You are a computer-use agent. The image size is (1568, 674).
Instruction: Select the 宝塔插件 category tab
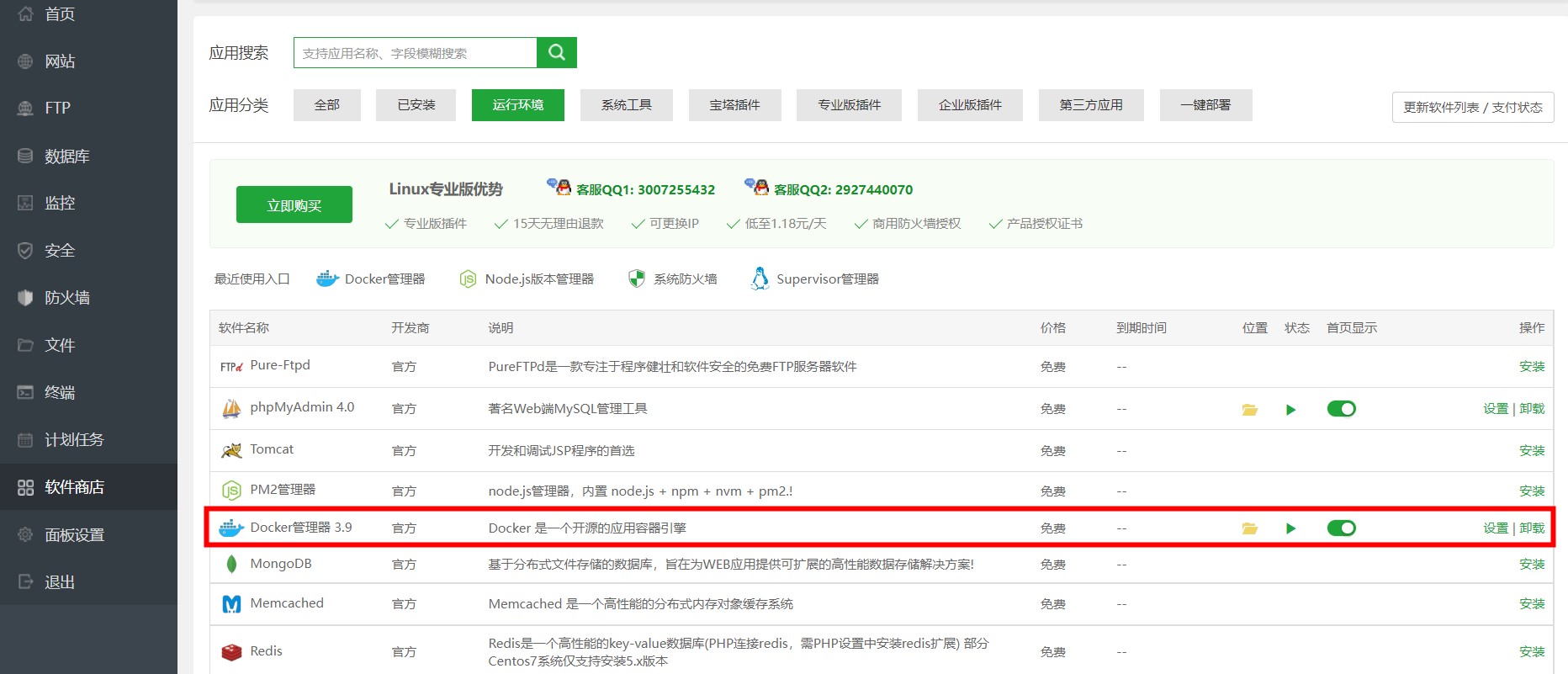pyautogui.click(x=735, y=105)
